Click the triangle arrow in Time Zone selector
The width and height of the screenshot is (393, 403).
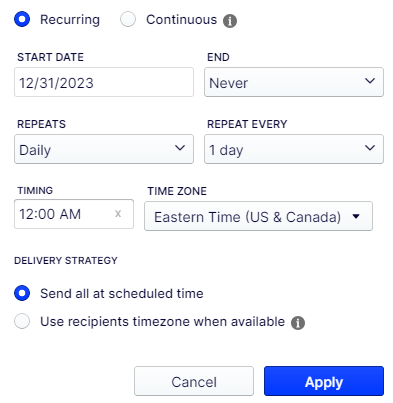[x=356, y=216]
